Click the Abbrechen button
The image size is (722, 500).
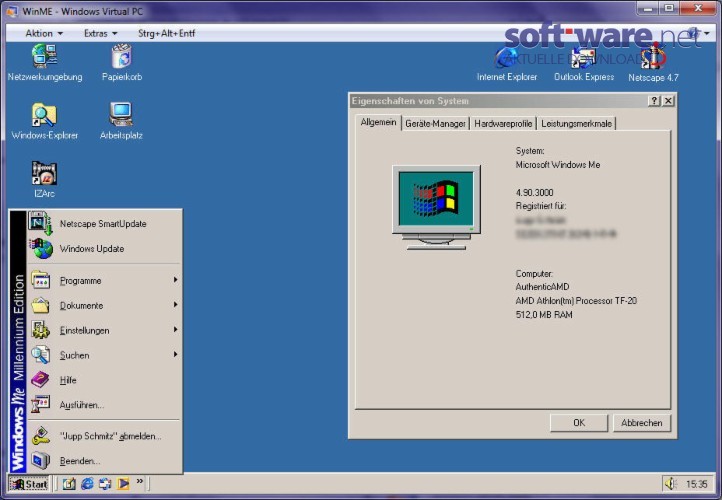[641, 423]
